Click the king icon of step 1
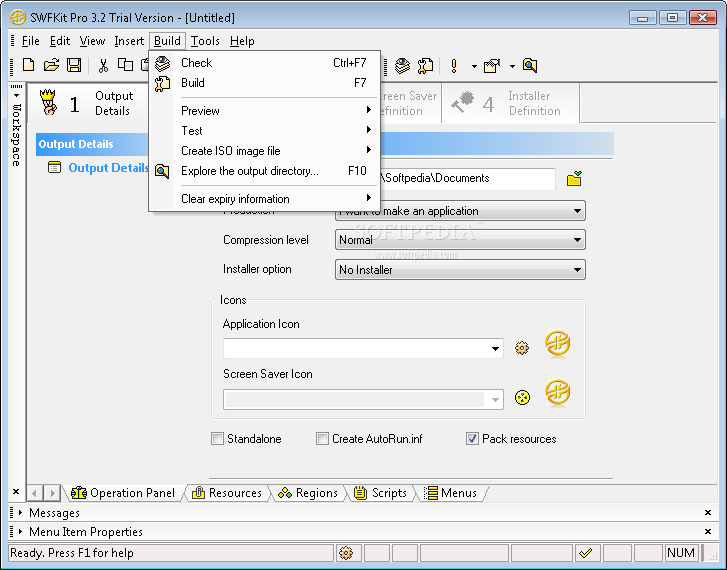Image resolution: width=727 pixels, height=570 pixels. pos(49,102)
